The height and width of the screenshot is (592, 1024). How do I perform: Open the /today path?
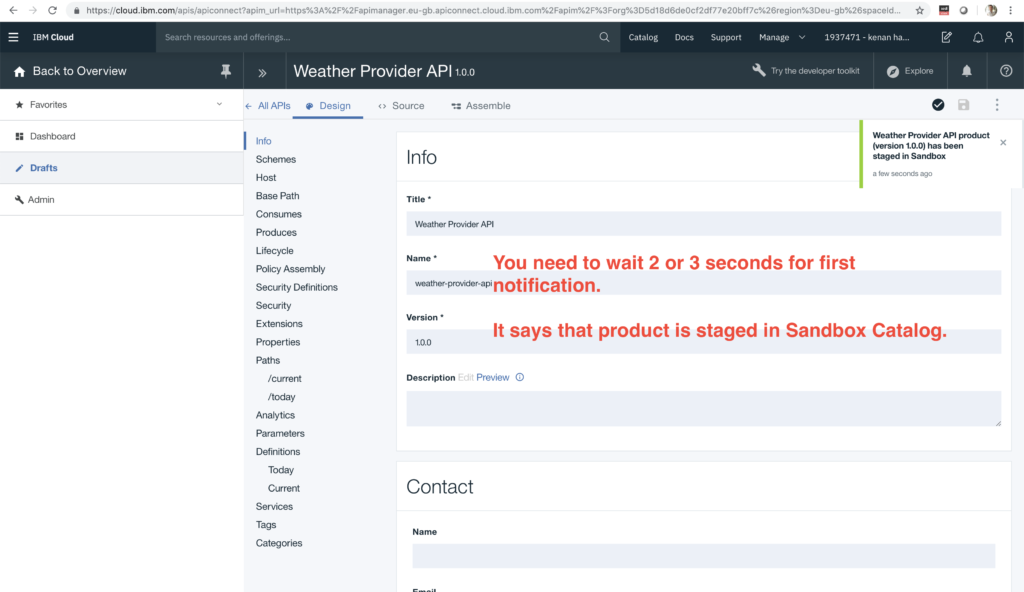[x=281, y=397]
